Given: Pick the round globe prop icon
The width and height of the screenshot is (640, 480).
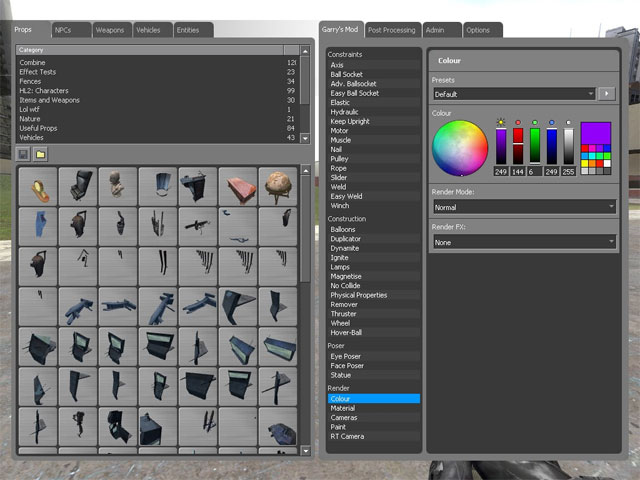Looking at the screenshot, I should click(x=278, y=185).
